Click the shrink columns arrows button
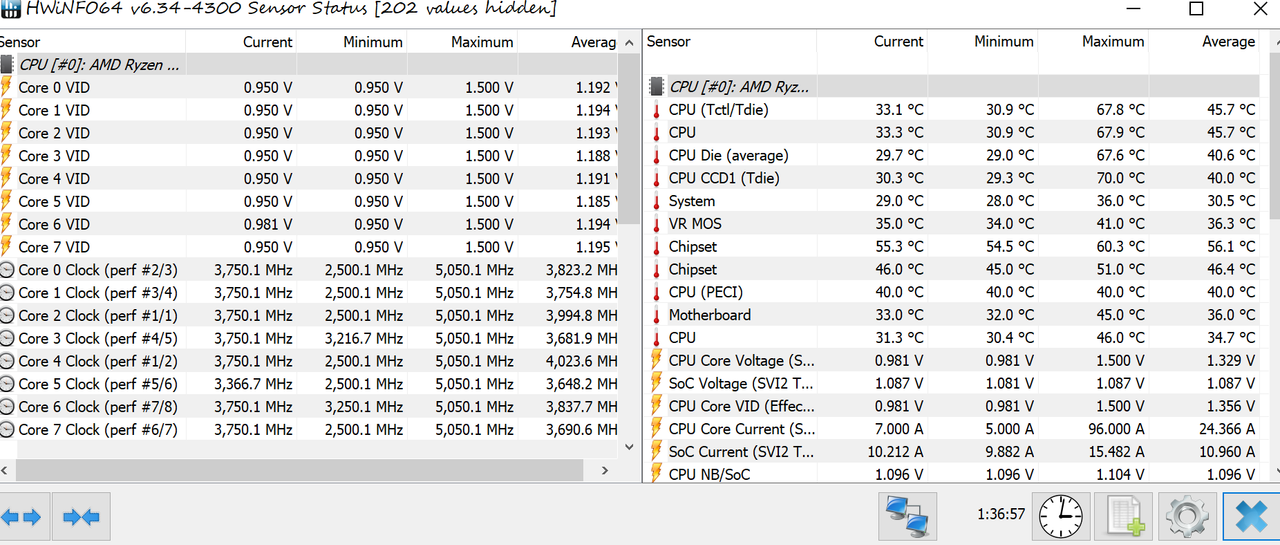Viewport: 1280px width, 545px height. tap(81, 517)
